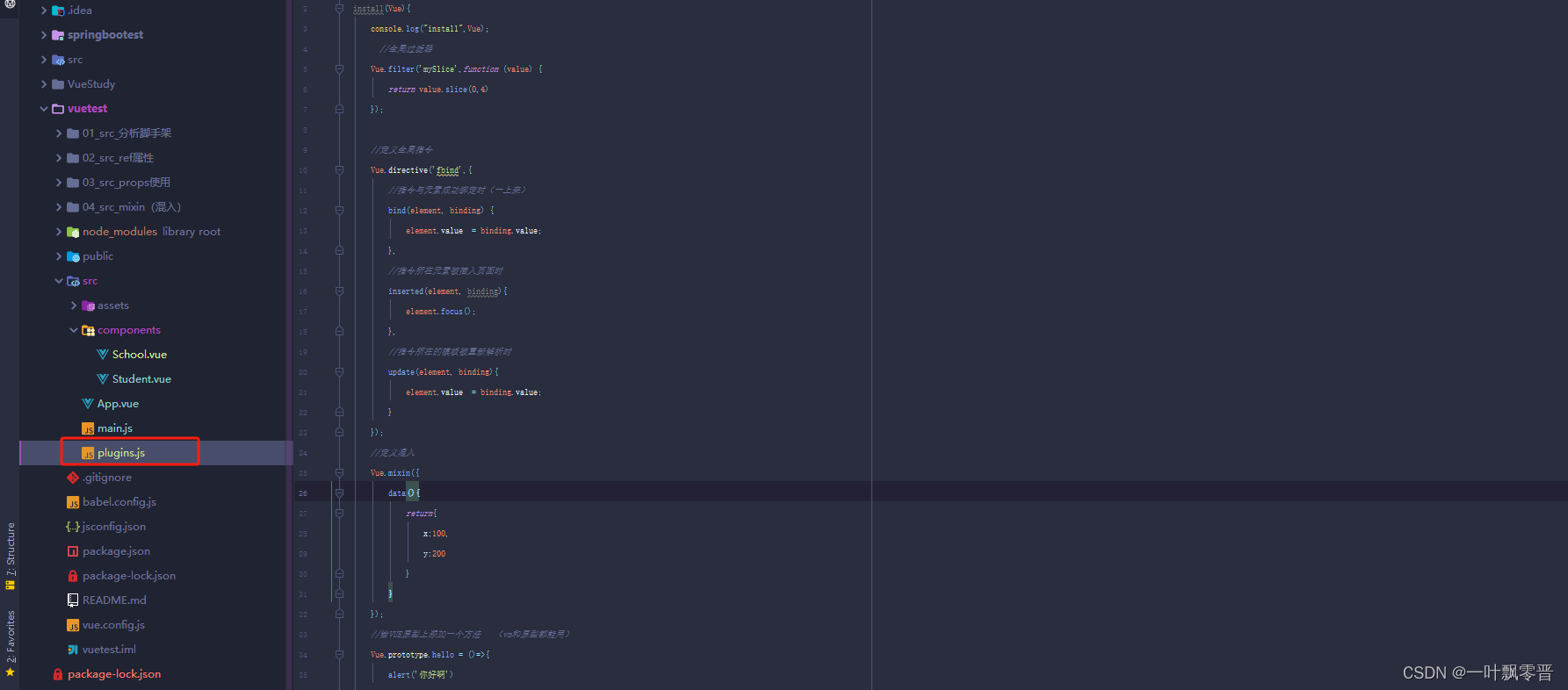Open School.vue in the editor
Image resolution: width=1568 pixels, height=690 pixels.
coord(140,355)
